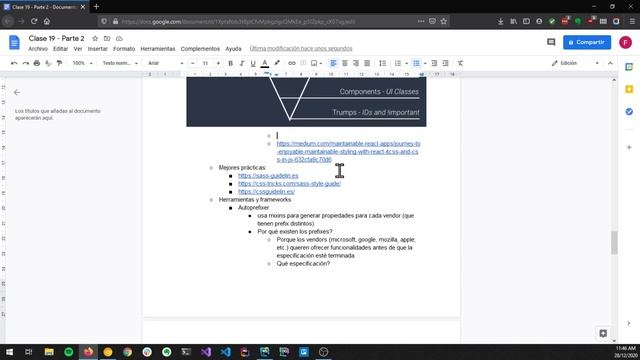This screenshot has height=360, width=640.
Task: Open the Keep side panel
Action: (629, 89)
